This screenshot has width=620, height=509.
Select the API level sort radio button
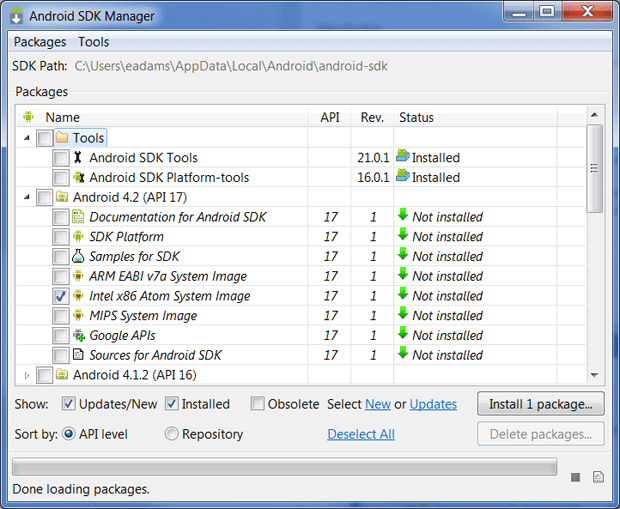coord(69,434)
